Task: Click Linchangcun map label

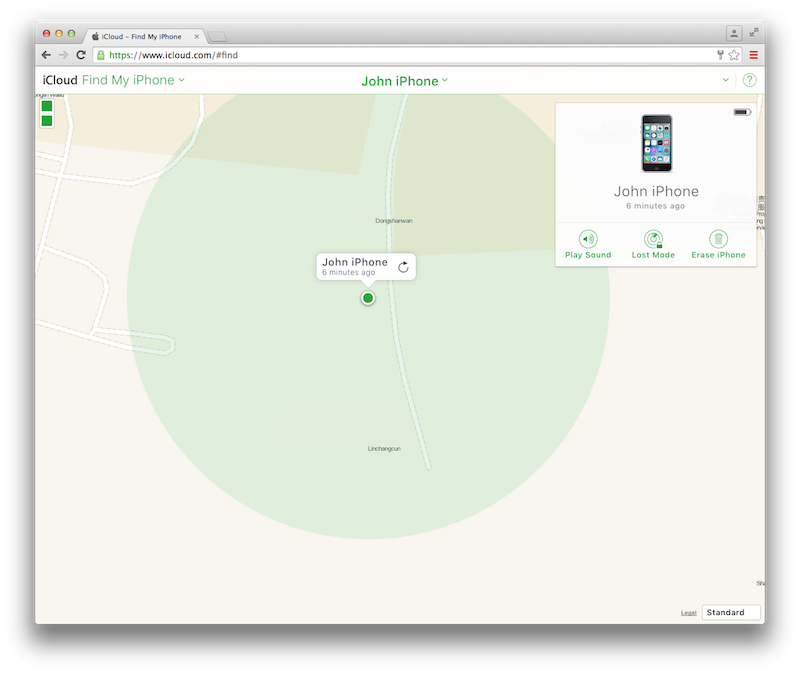Action: pyautogui.click(x=384, y=449)
